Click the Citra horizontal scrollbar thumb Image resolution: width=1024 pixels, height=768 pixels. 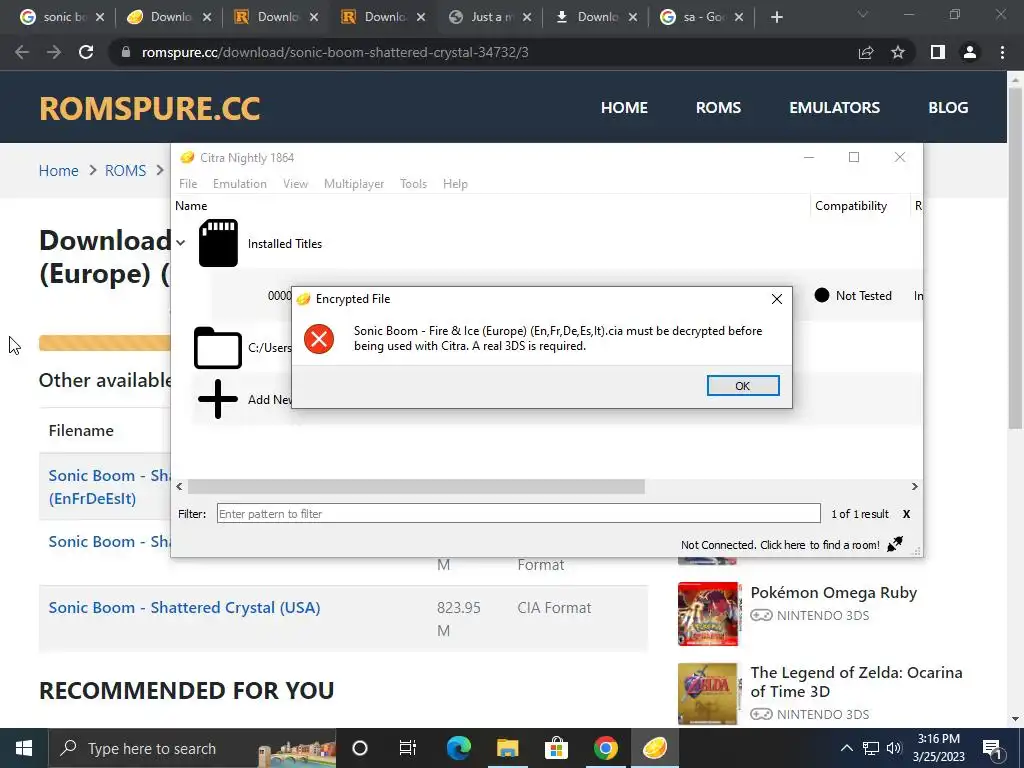click(416, 487)
